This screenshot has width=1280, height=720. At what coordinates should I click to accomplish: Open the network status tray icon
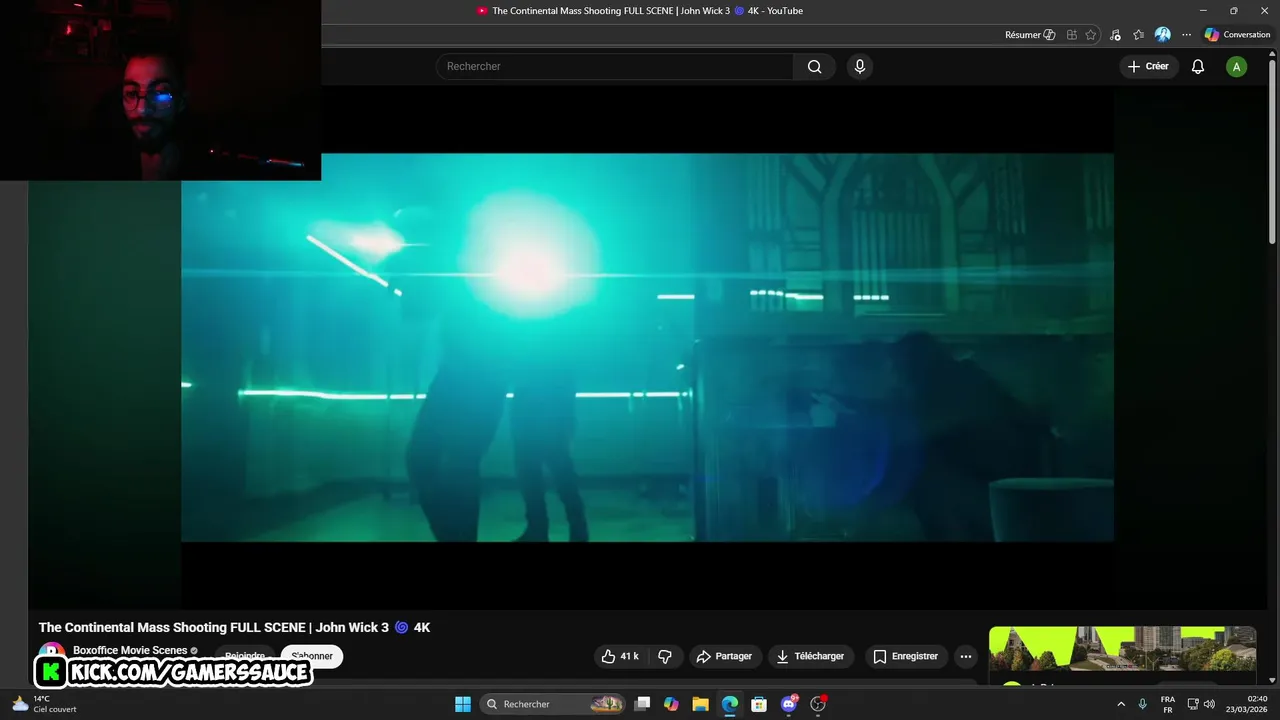pyautogui.click(x=1193, y=704)
